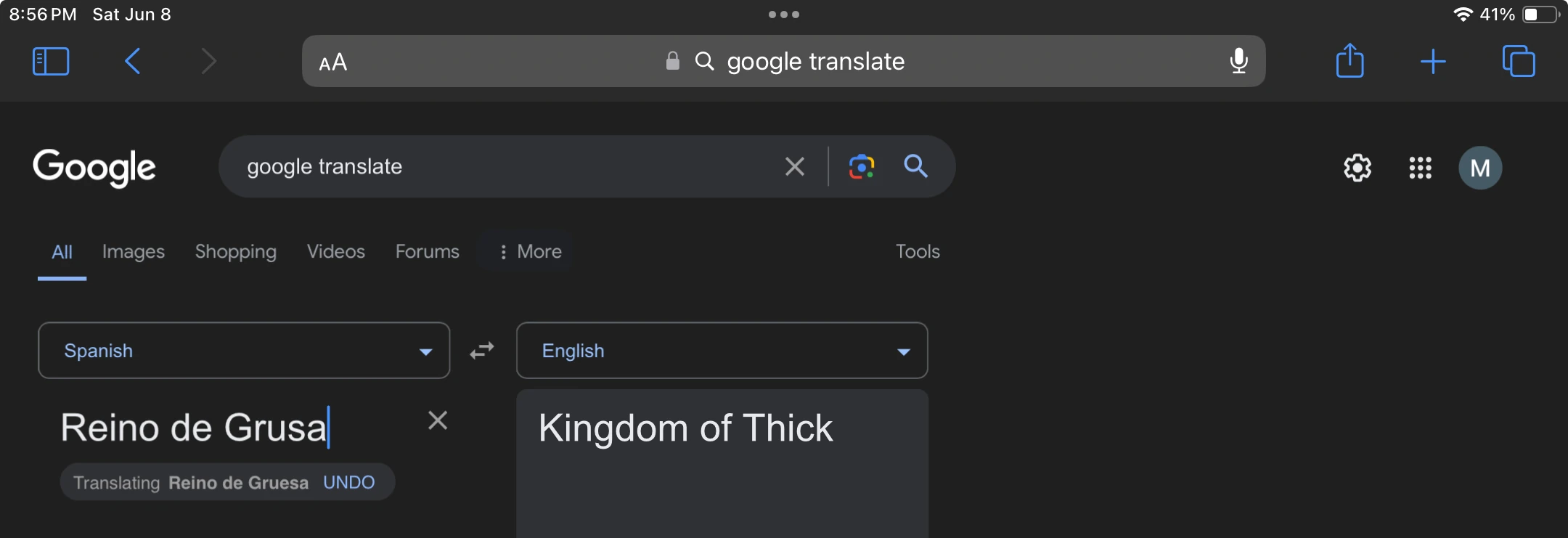Open the Google apps grid
The height and width of the screenshot is (538, 1568).
1420,168
